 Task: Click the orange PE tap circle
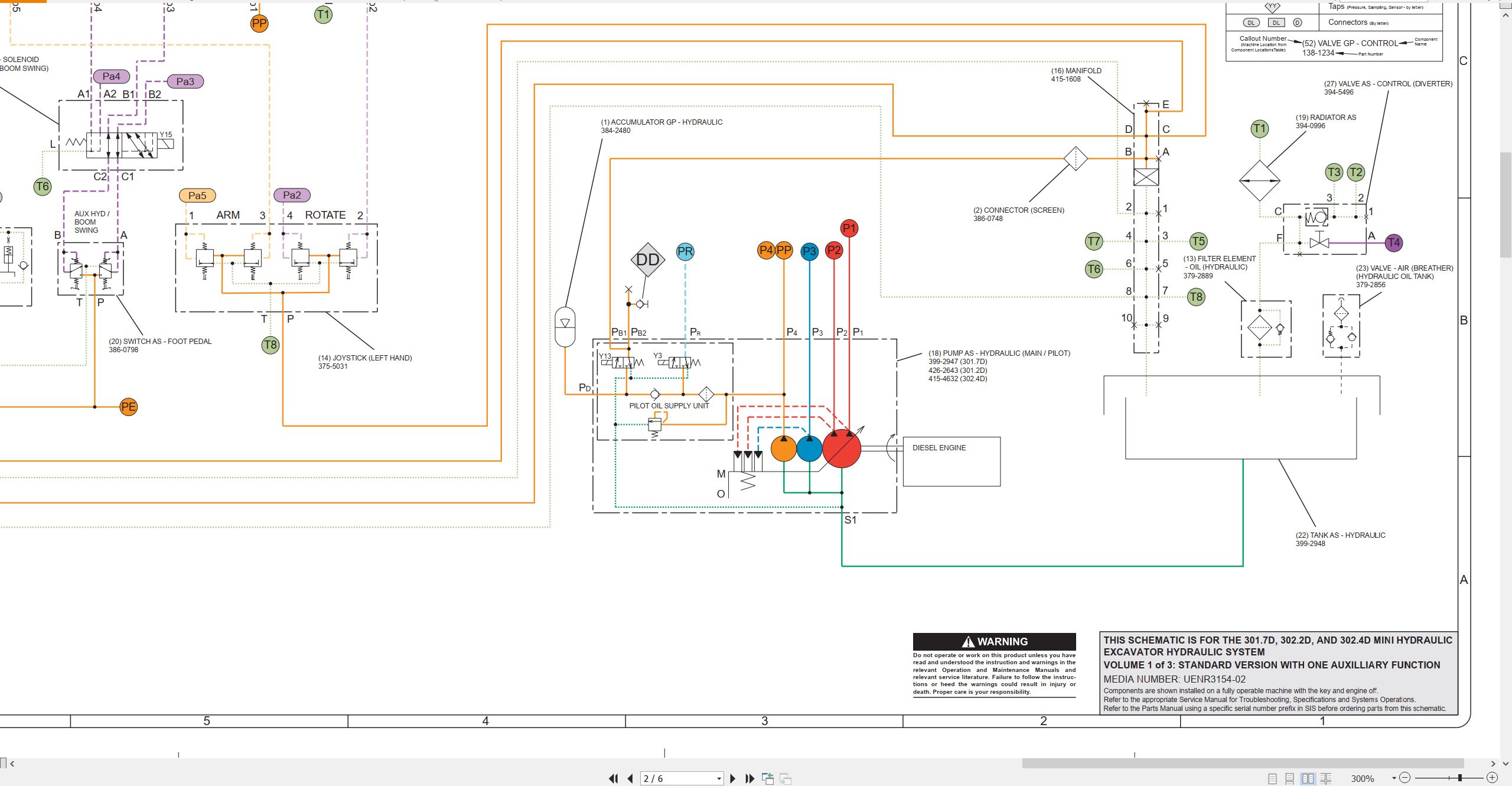pos(128,407)
